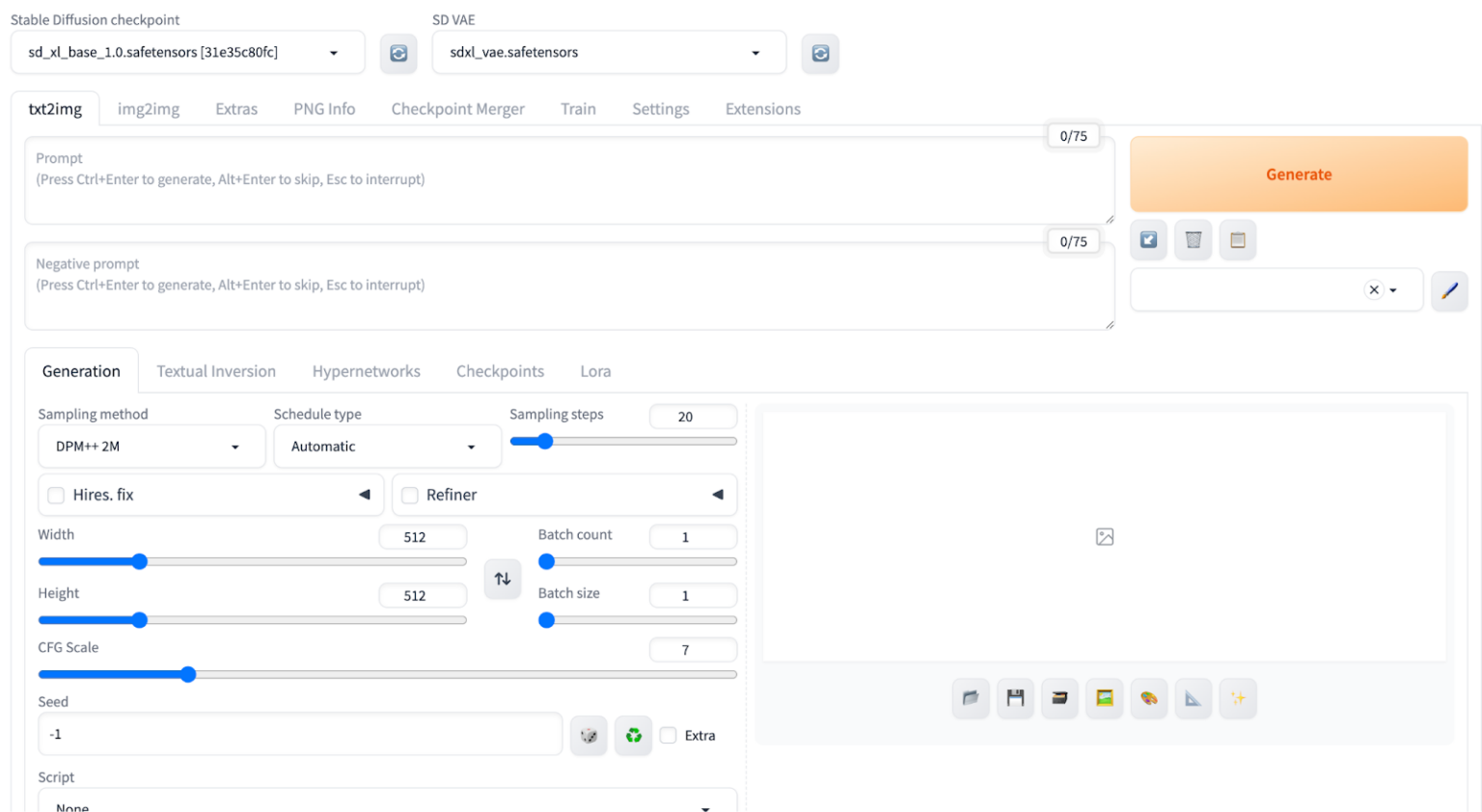The width and height of the screenshot is (1482, 812).
Task: Enable the Hires. fix checkbox
Action: (56, 496)
